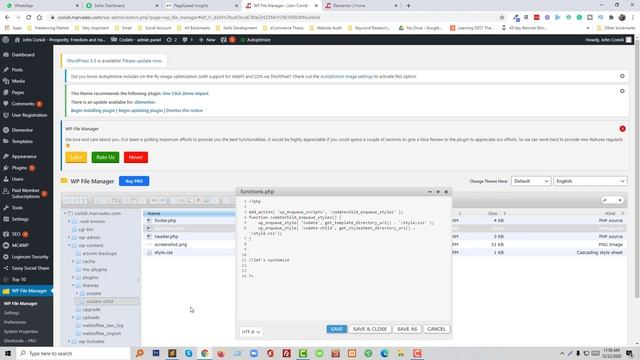Open the UTF-8 encoding dropdown
640x360 pixels.
click(x=251, y=332)
